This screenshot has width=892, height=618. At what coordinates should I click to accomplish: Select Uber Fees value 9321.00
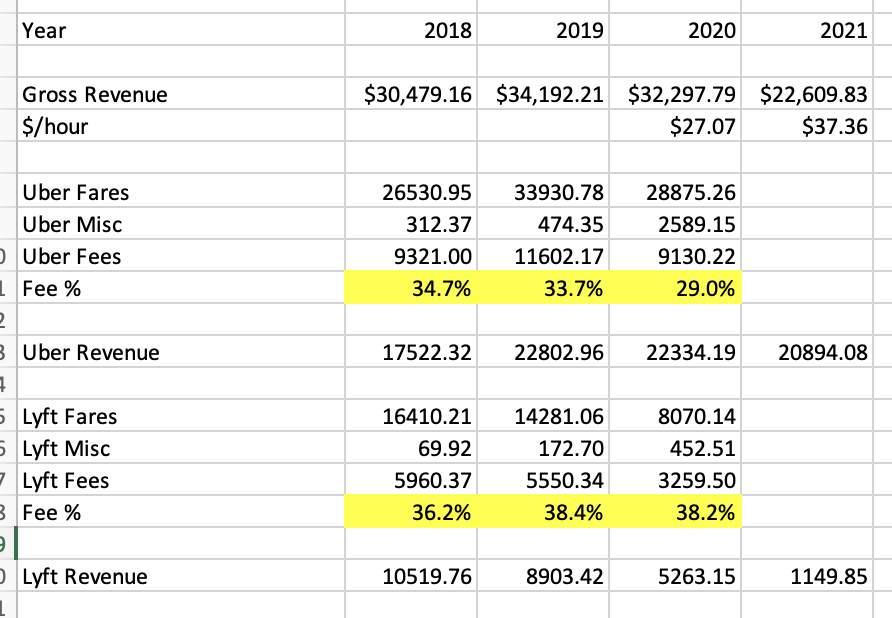[411, 256]
